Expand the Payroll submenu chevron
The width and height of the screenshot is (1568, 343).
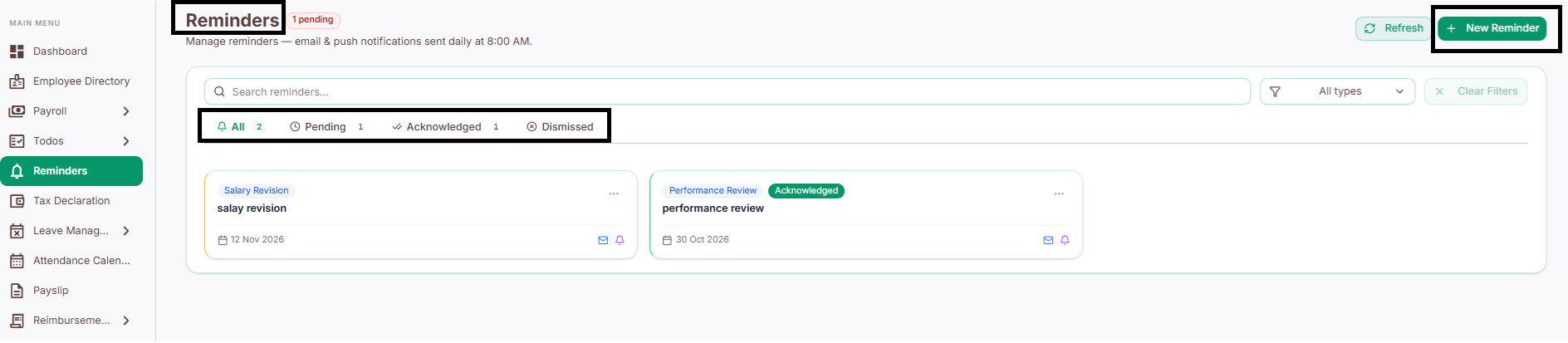pos(126,111)
